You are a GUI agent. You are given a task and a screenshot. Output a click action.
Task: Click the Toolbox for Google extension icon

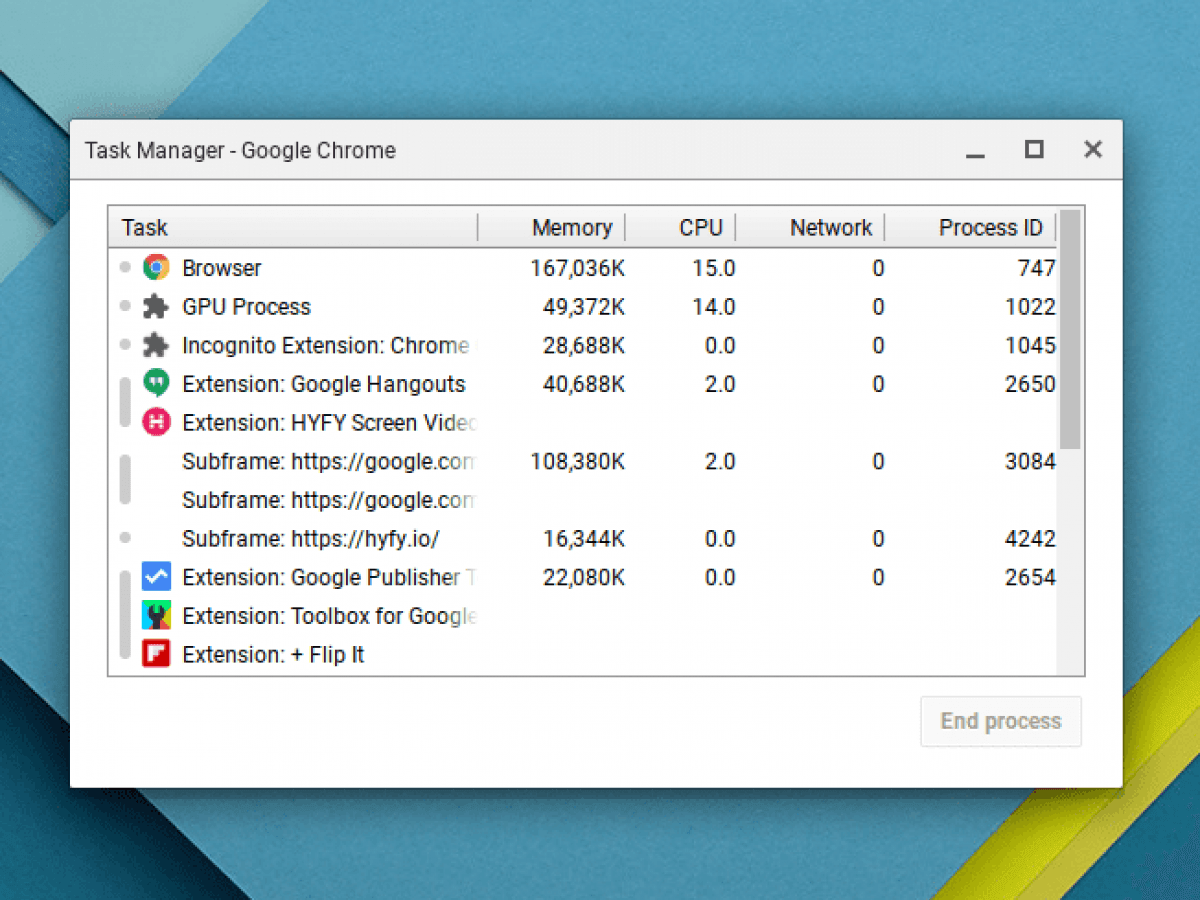(x=156, y=616)
